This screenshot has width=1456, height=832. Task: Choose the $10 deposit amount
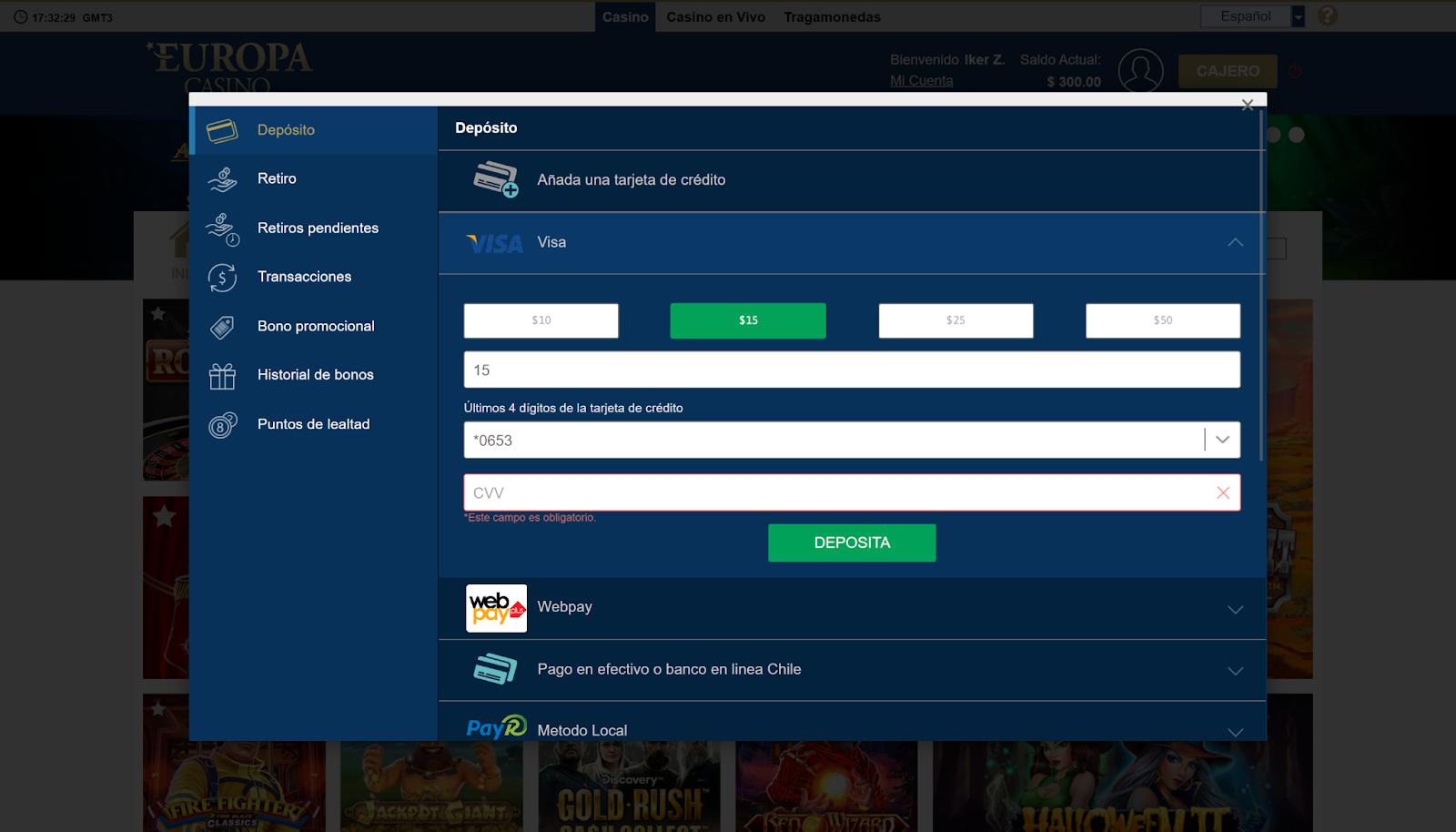coord(541,320)
